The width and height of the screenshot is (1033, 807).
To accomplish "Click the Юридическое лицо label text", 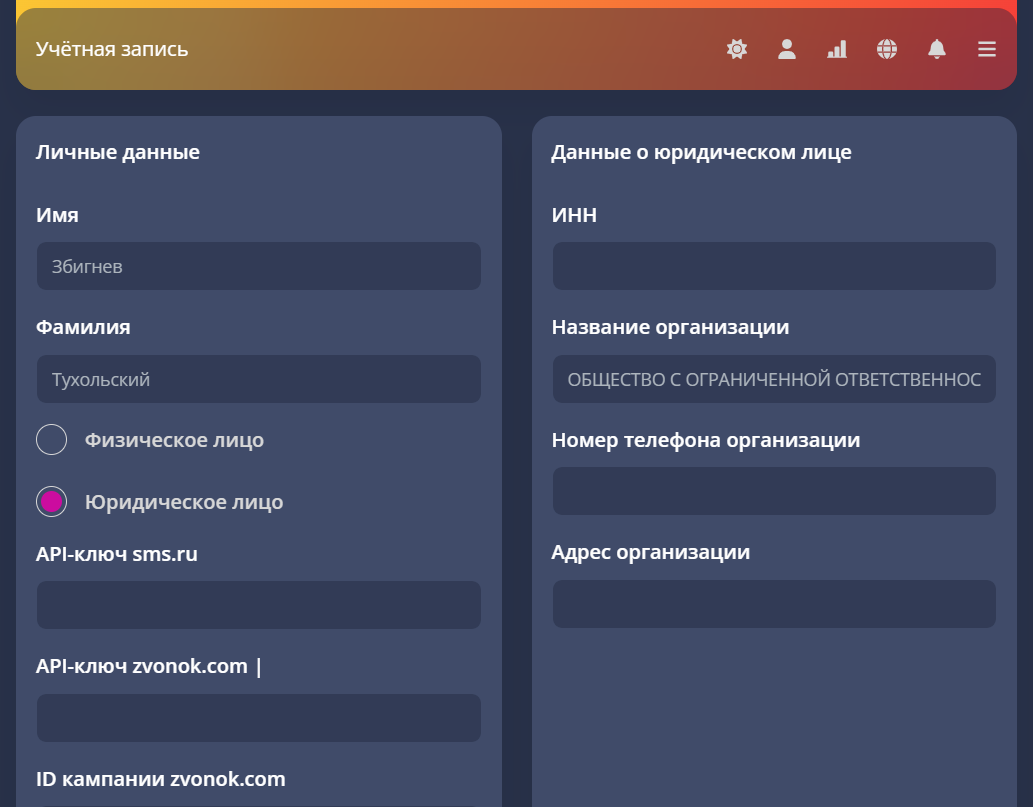I will coord(184,502).
